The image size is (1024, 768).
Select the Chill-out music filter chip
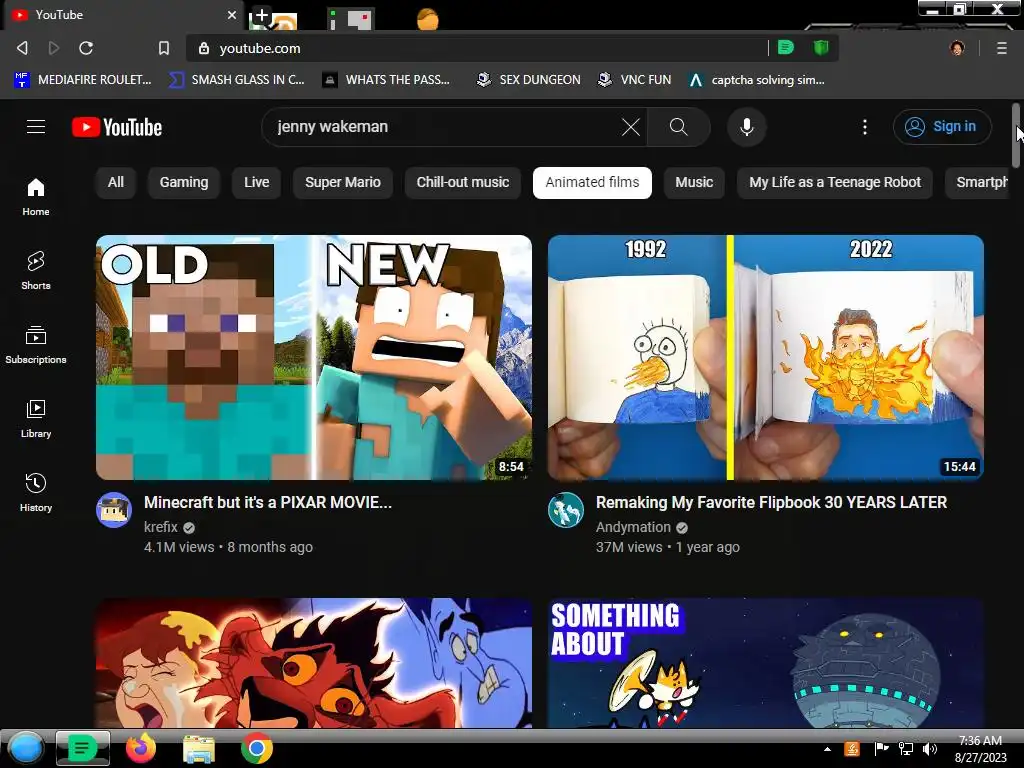[x=462, y=182]
